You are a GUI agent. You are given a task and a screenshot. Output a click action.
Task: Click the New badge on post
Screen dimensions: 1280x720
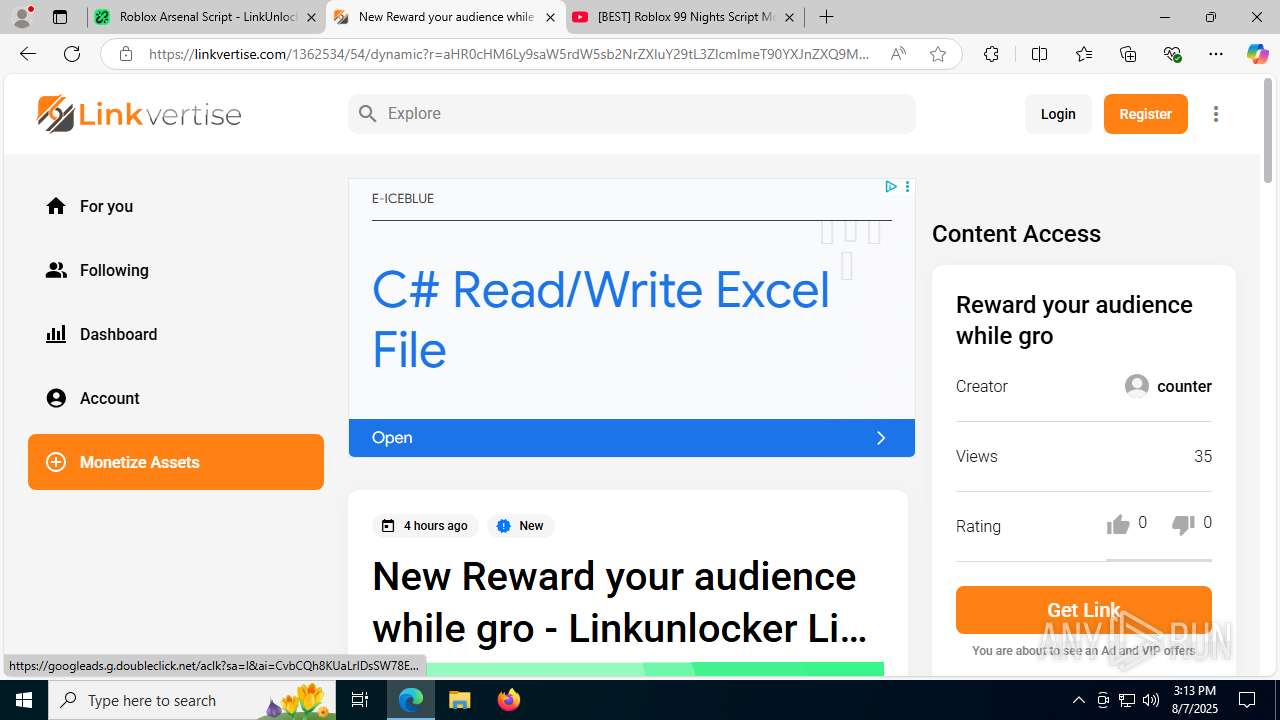[x=521, y=526]
